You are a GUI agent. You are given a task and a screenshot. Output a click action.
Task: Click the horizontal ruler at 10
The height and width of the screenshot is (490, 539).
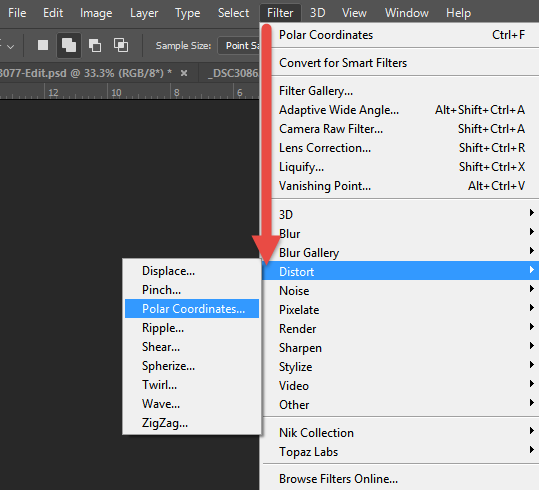pos(116,93)
